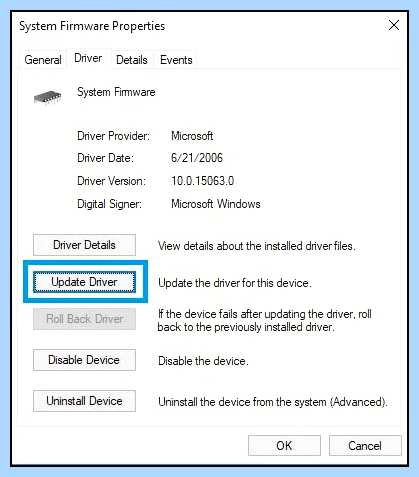Viewport: 419px width, 477px height.
Task: Select the driver date '6/21/2006'
Action: click(197, 158)
